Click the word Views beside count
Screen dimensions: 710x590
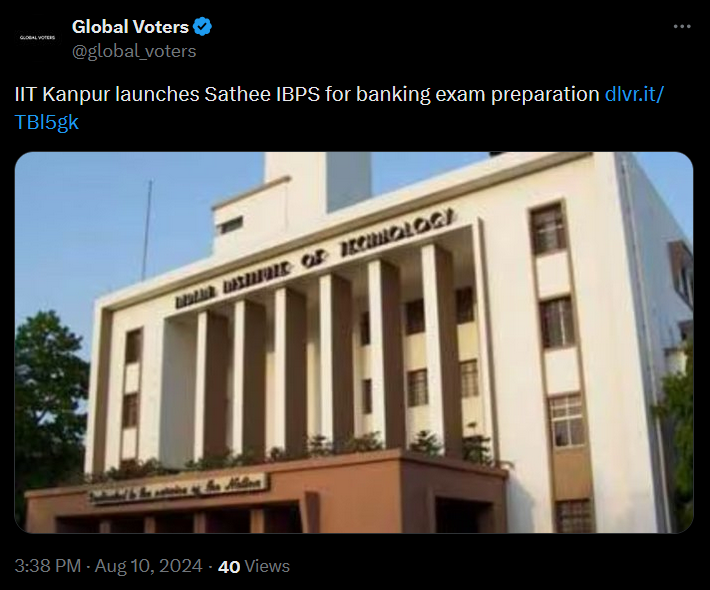click(x=267, y=566)
